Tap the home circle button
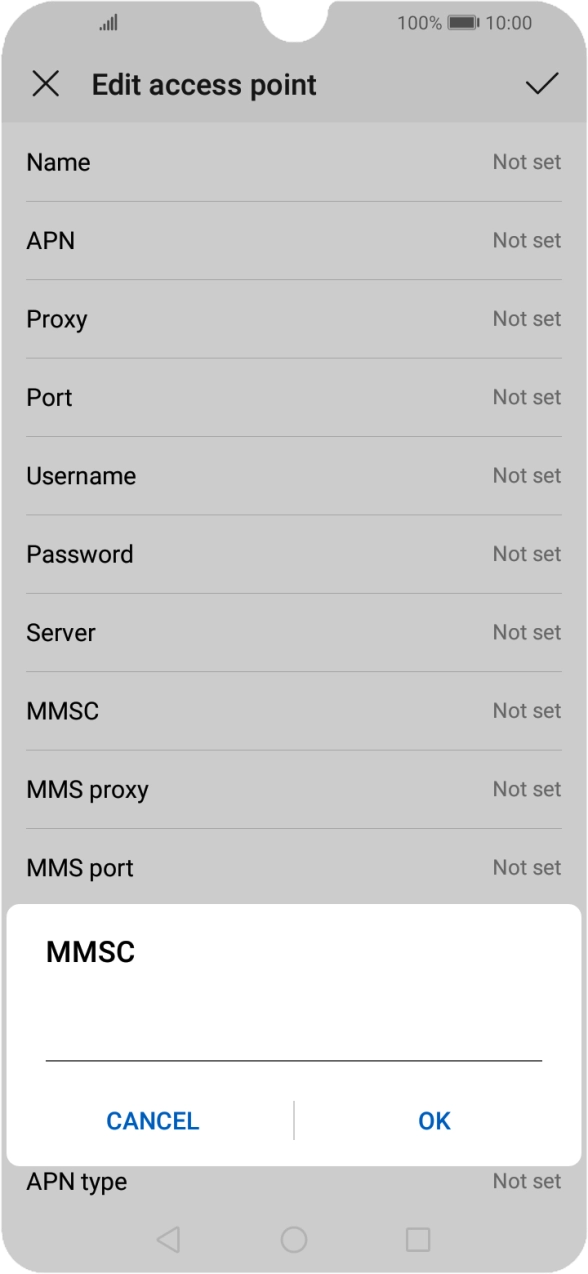Screen dimensions: 588x1274 click(x=293, y=1238)
